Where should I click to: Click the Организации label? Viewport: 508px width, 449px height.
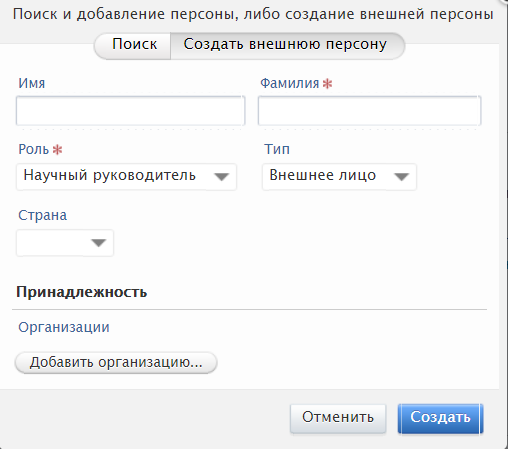click(64, 327)
